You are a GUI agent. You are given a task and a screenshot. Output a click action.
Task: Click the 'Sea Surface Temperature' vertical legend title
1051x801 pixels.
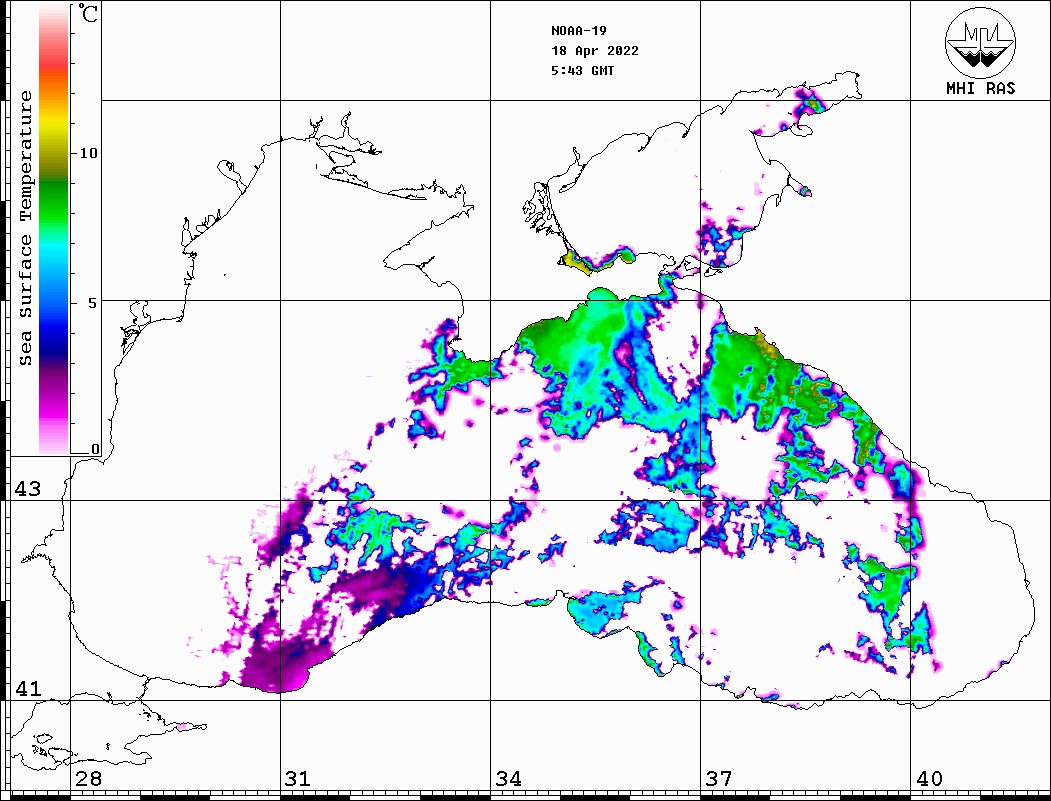[26, 228]
